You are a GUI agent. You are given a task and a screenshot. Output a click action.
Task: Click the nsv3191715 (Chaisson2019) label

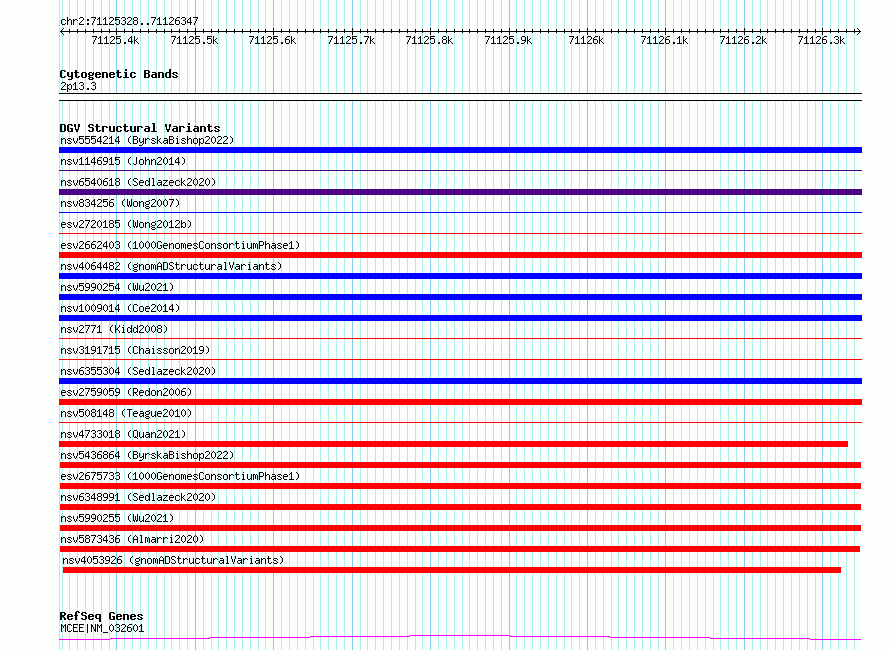point(135,350)
